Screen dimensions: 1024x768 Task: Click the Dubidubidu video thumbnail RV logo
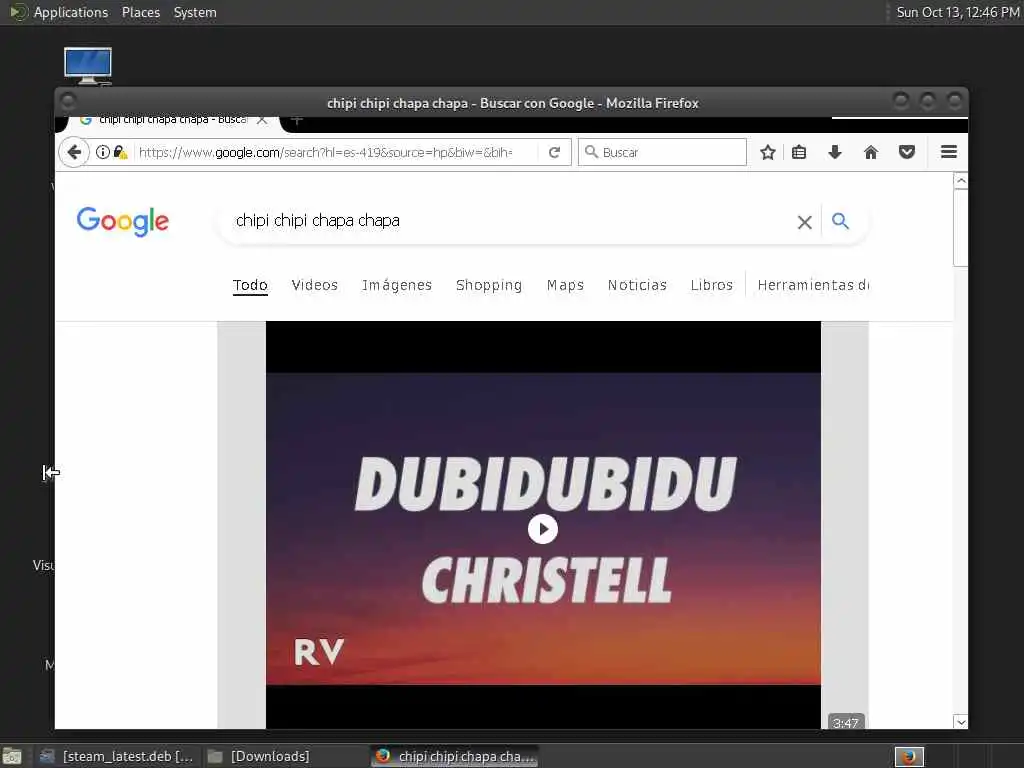click(319, 652)
